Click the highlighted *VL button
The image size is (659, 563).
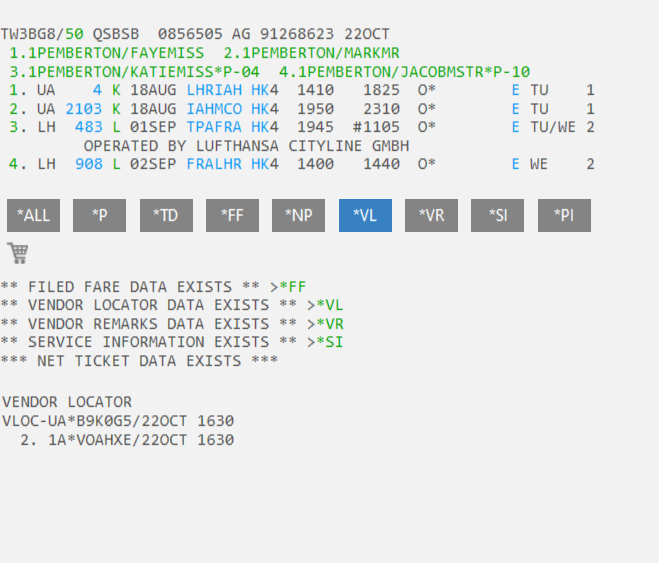(x=365, y=216)
